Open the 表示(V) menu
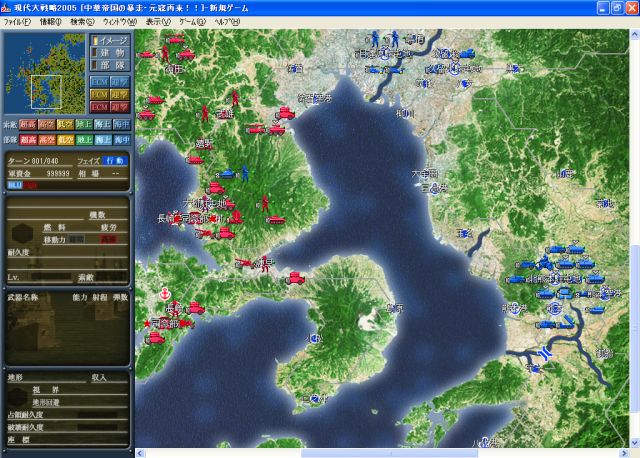 (158, 22)
